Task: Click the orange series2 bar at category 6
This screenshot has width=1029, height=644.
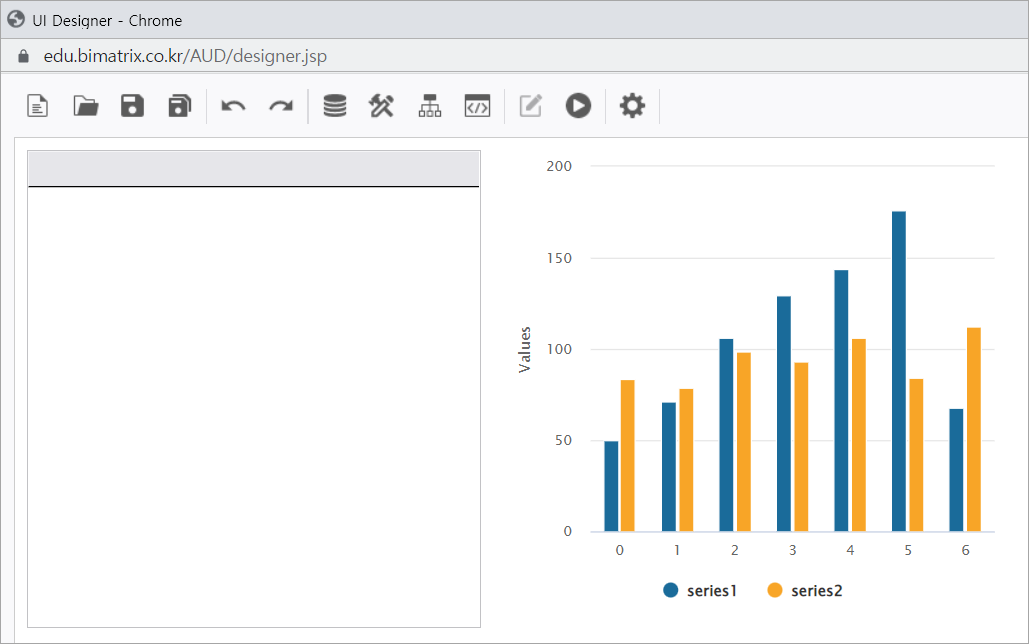Action: pyautogui.click(x=973, y=429)
